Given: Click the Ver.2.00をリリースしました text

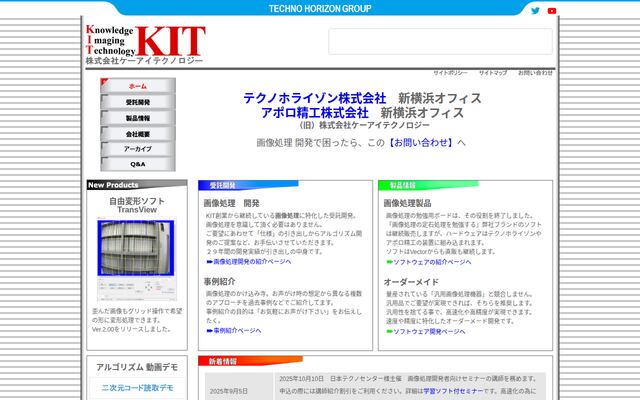Looking at the screenshot, I should point(131,329).
